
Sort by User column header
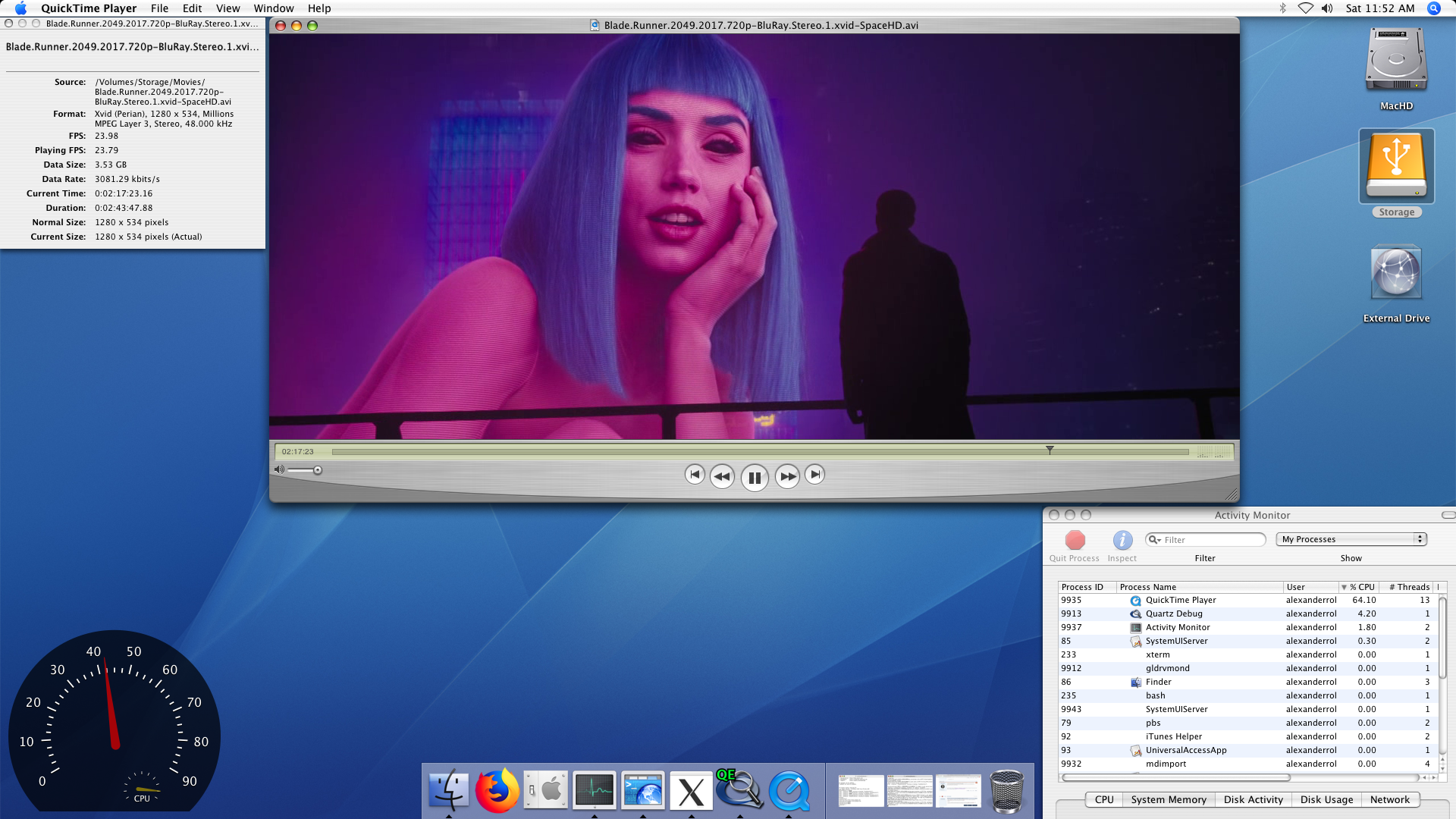[1310, 587]
